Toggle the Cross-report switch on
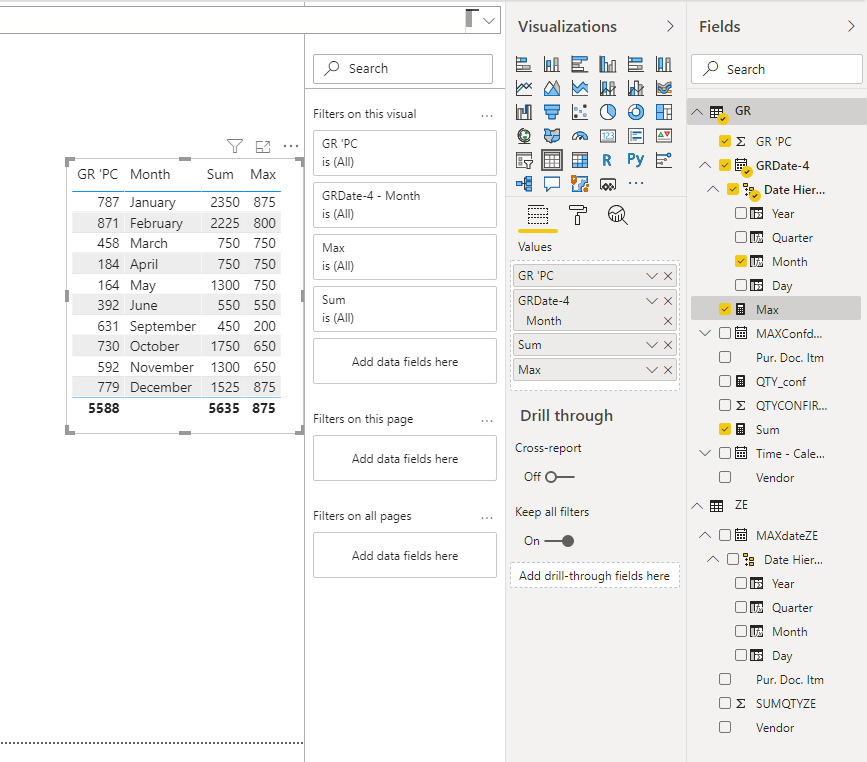 click(560, 477)
